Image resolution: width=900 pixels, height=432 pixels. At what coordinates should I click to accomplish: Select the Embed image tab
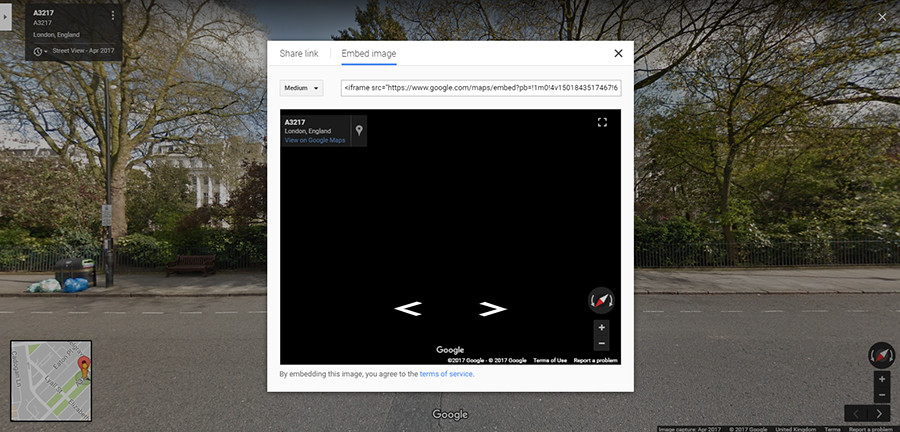click(368, 53)
